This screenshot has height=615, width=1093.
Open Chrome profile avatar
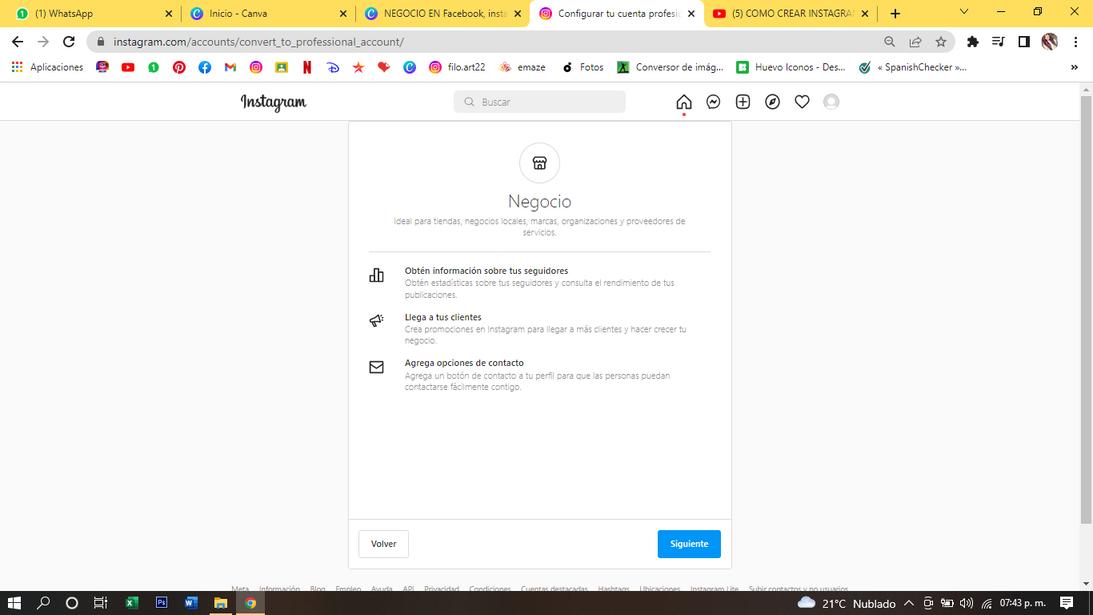(x=1050, y=42)
